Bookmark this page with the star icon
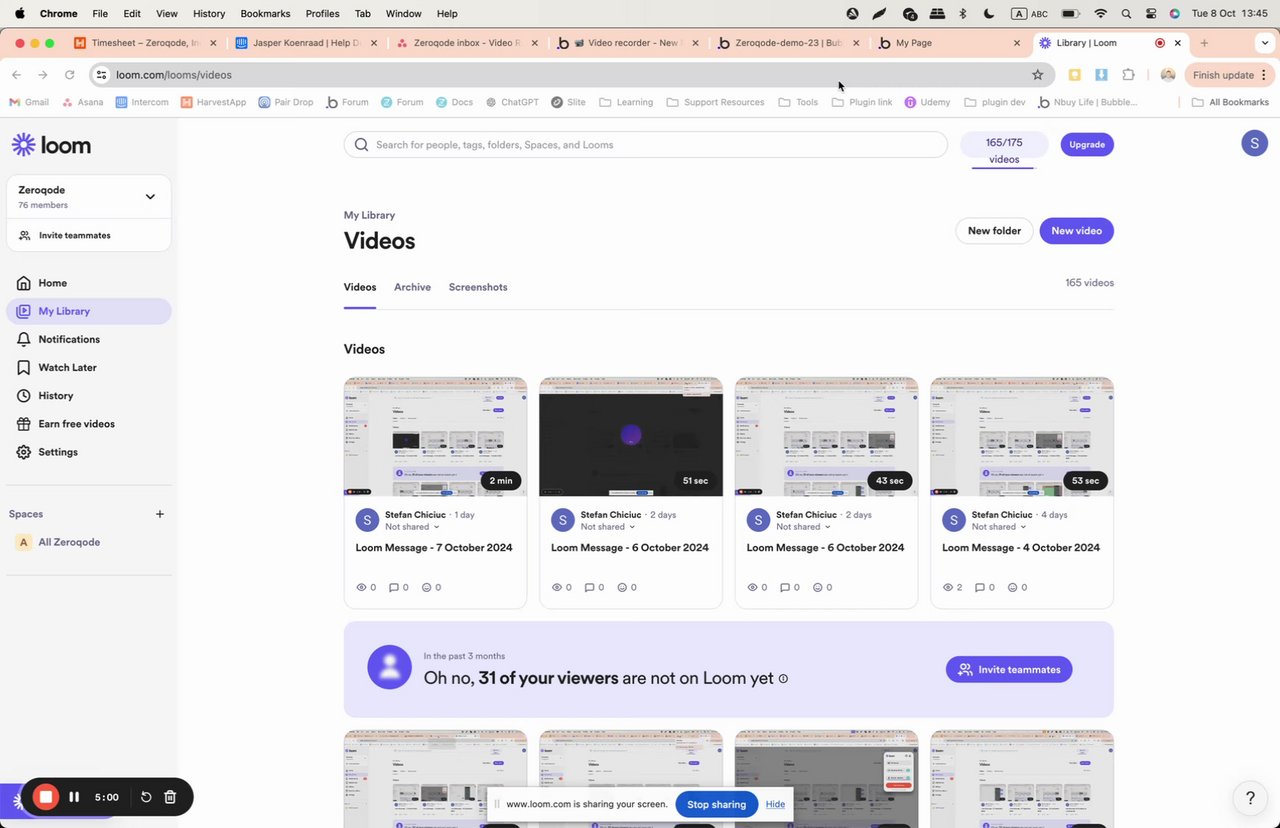This screenshot has height=828, width=1280. 1038,75
